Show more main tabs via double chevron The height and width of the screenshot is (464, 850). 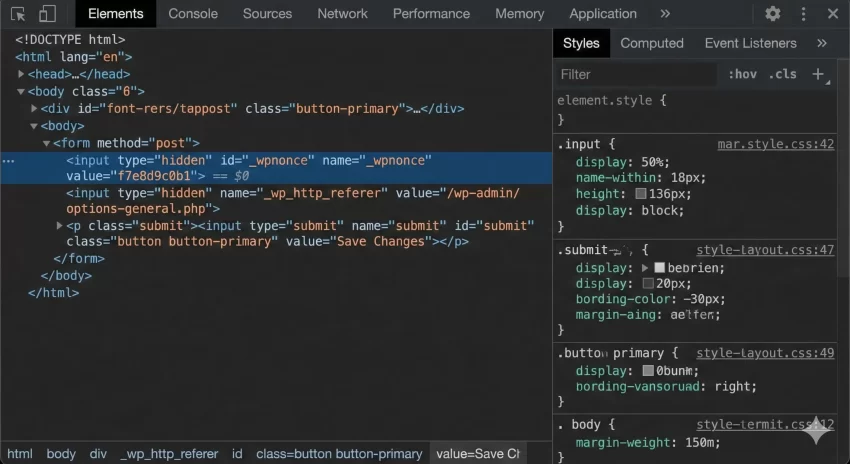point(665,14)
